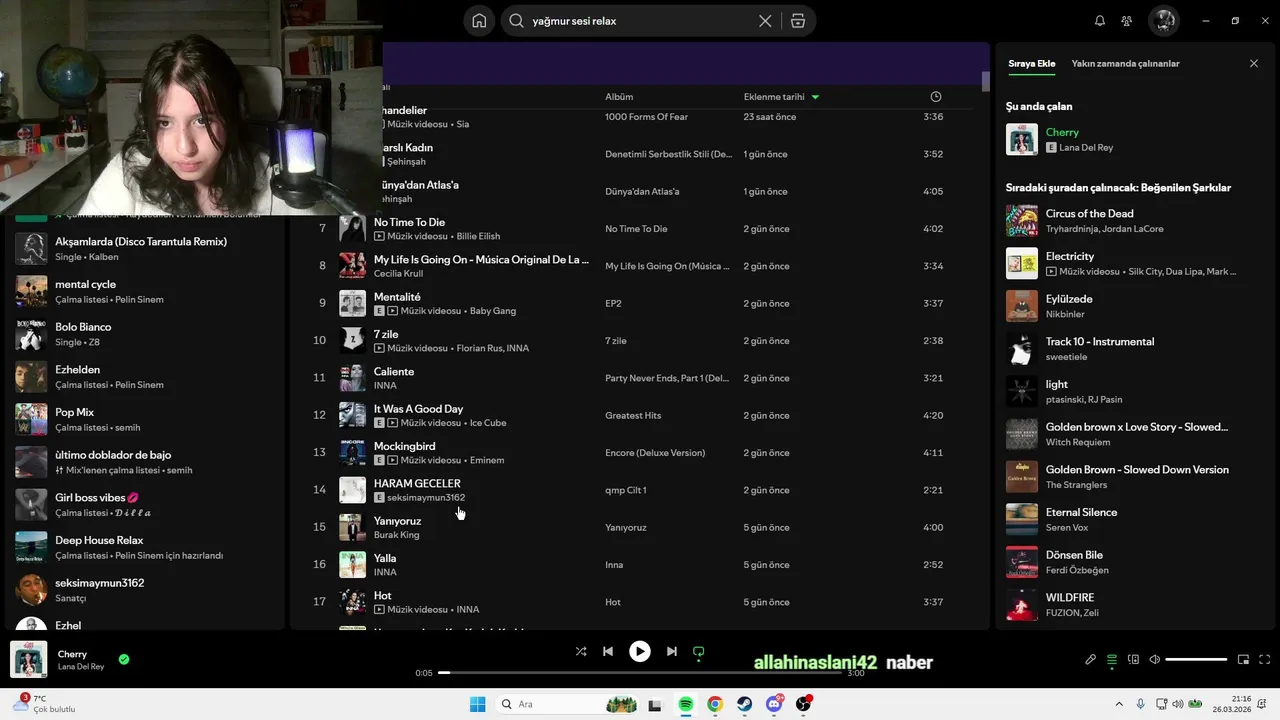This screenshot has height=720, width=1280.
Task: Open Lana Del Rey in now playing panel
Action: [x=1086, y=147]
